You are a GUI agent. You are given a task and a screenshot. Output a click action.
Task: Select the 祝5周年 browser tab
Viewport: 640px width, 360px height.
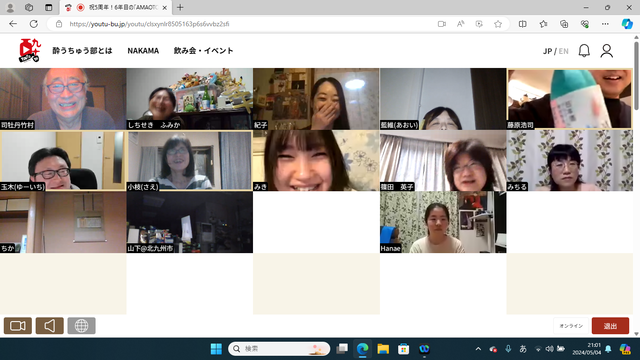(x=116, y=7)
